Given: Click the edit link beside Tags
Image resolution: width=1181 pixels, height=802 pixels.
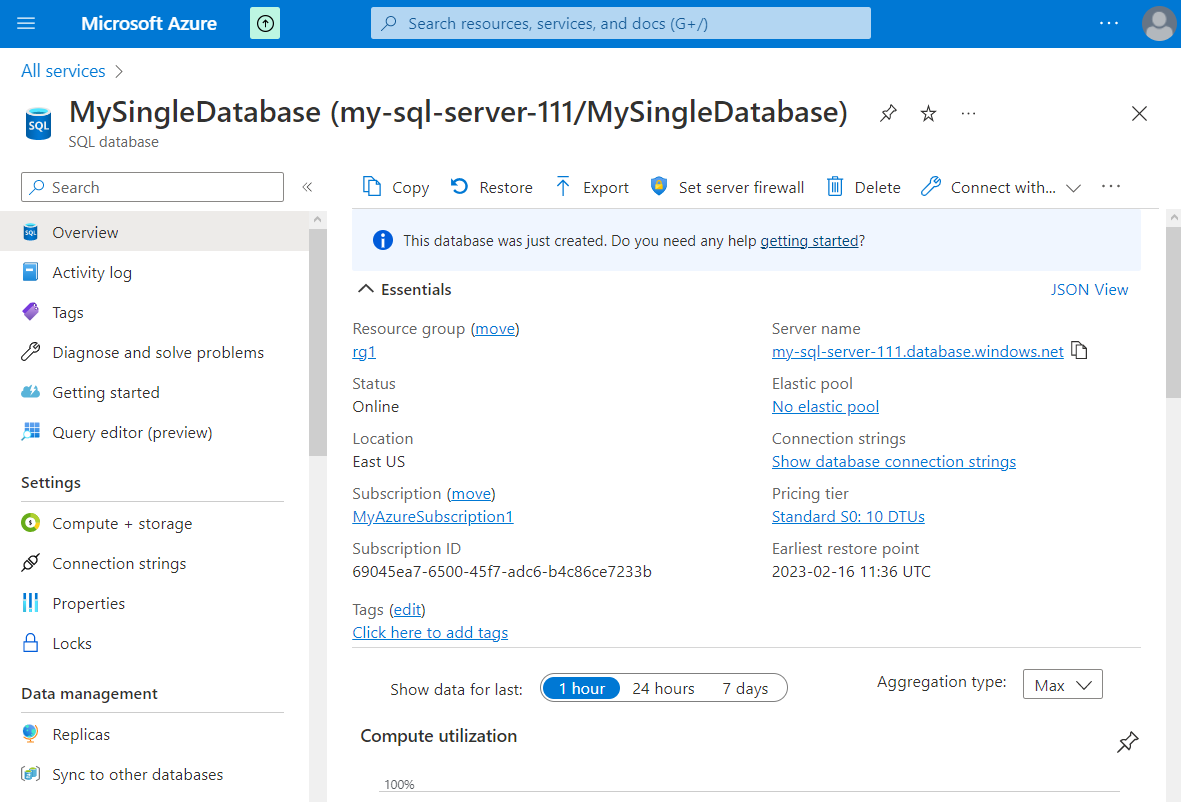Looking at the screenshot, I should (x=407, y=610).
